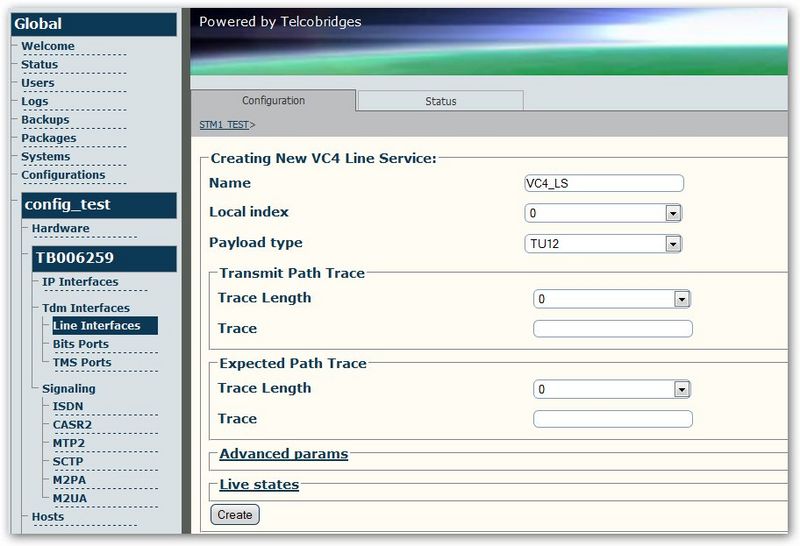Click the Expected Path Trace input field

point(613,419)
